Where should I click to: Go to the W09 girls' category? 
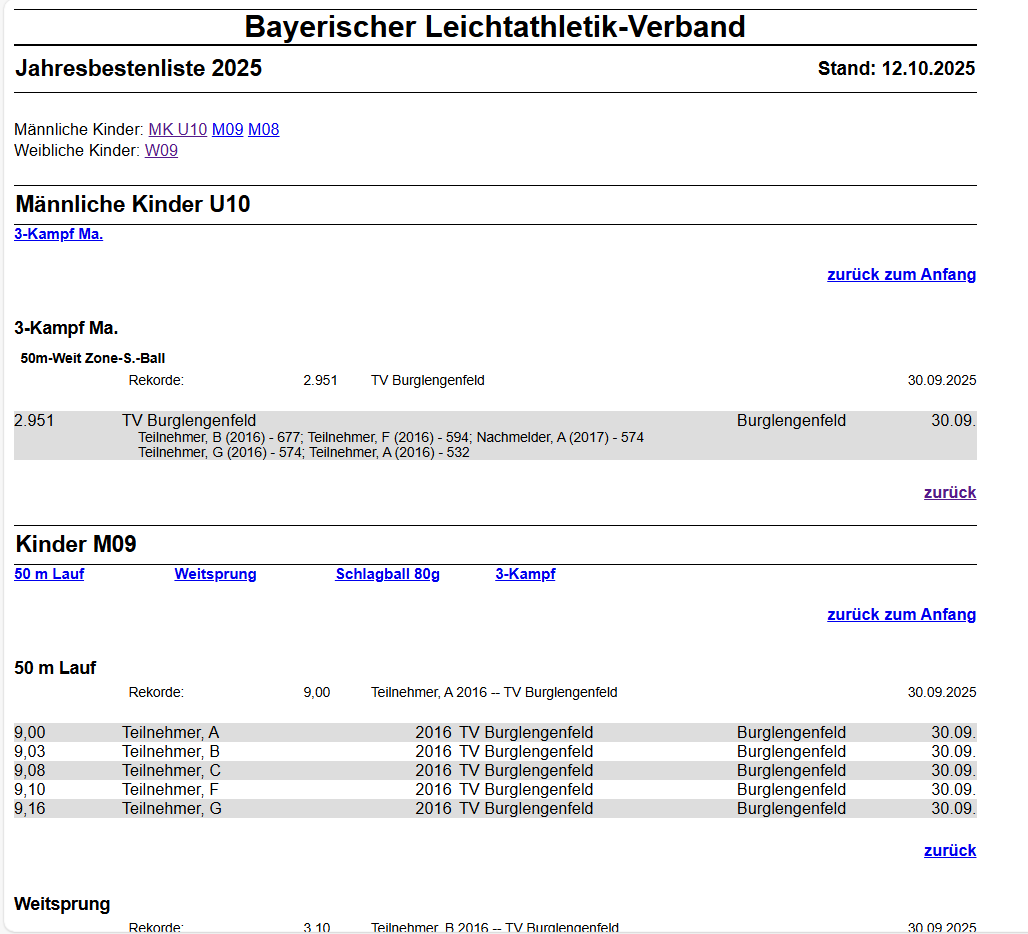pyautogui.click(x=161, y=151)
